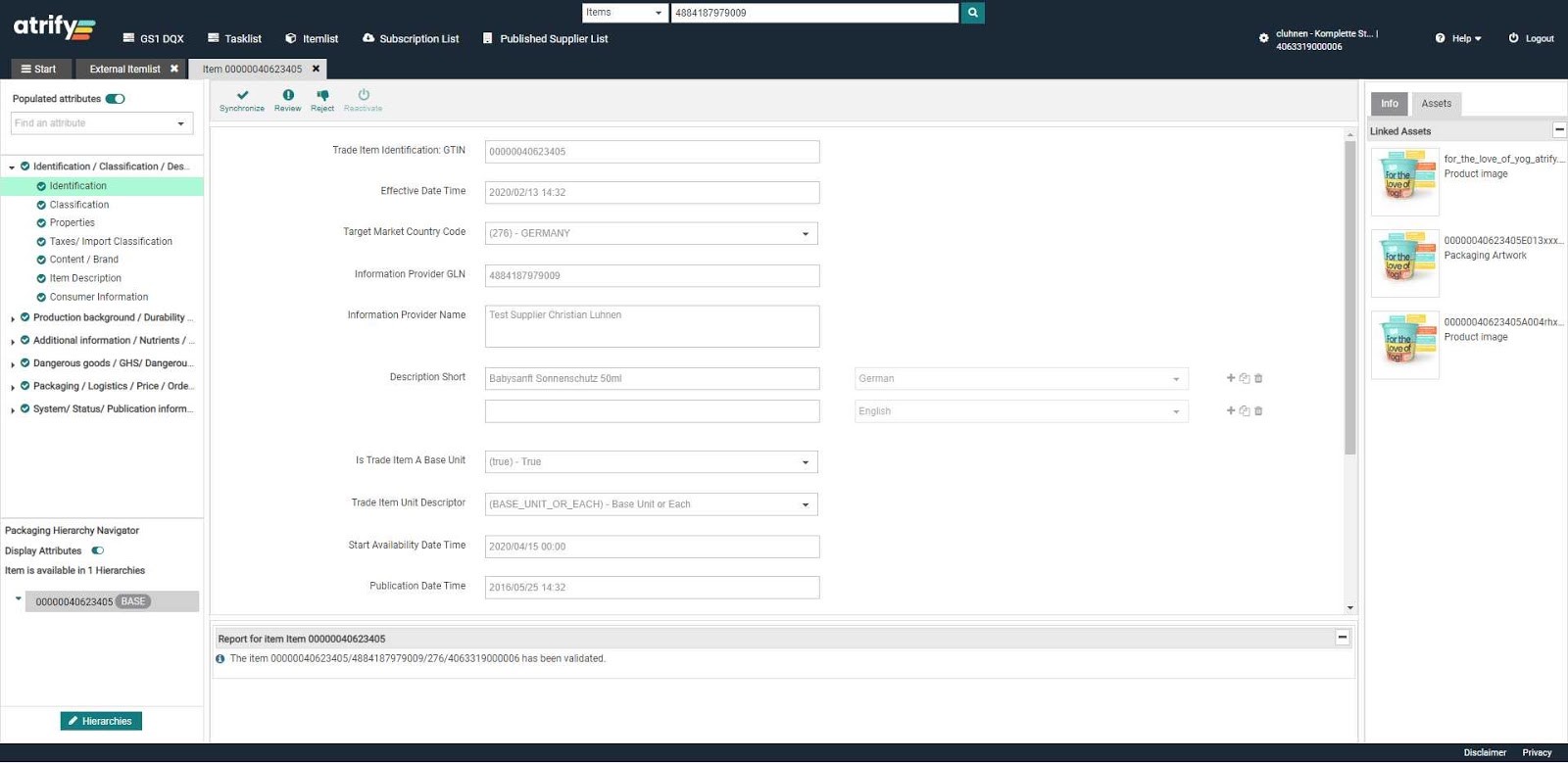
Task: Open Target Market Country Code dropdown
Action: tap(805, 234)
